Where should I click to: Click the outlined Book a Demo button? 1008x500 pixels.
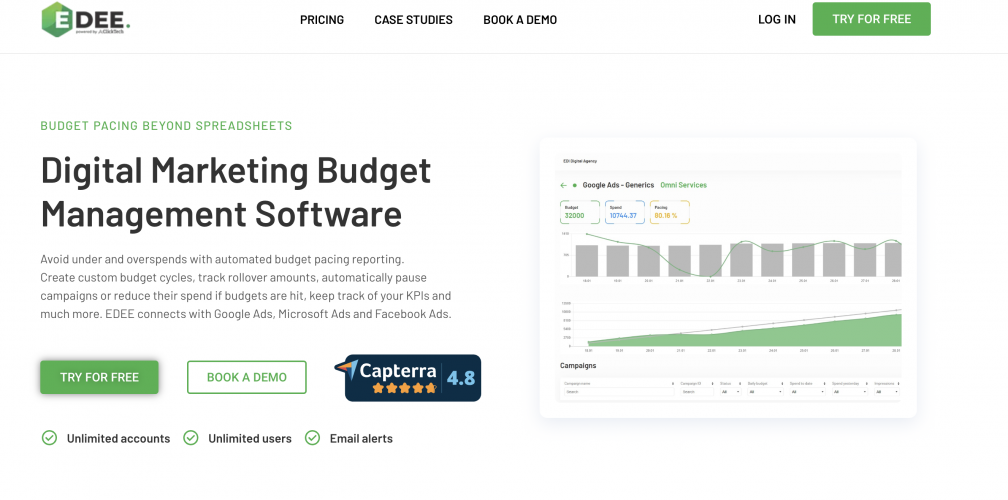247,377
